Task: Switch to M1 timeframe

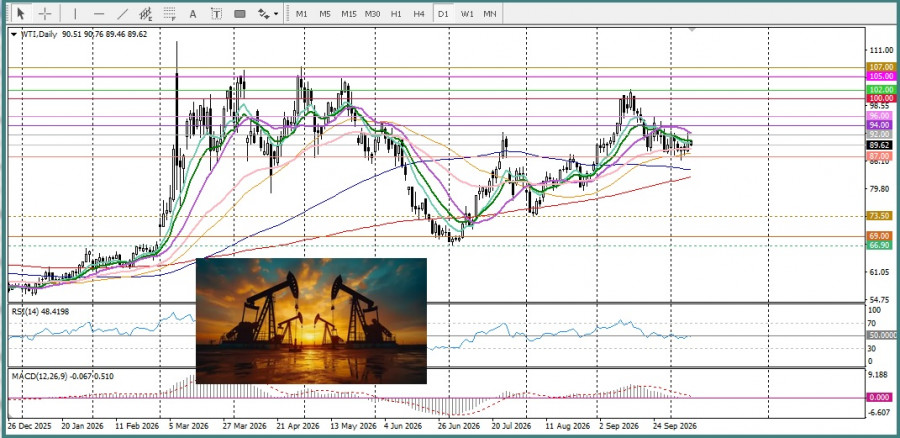Action: pos(301,14)
